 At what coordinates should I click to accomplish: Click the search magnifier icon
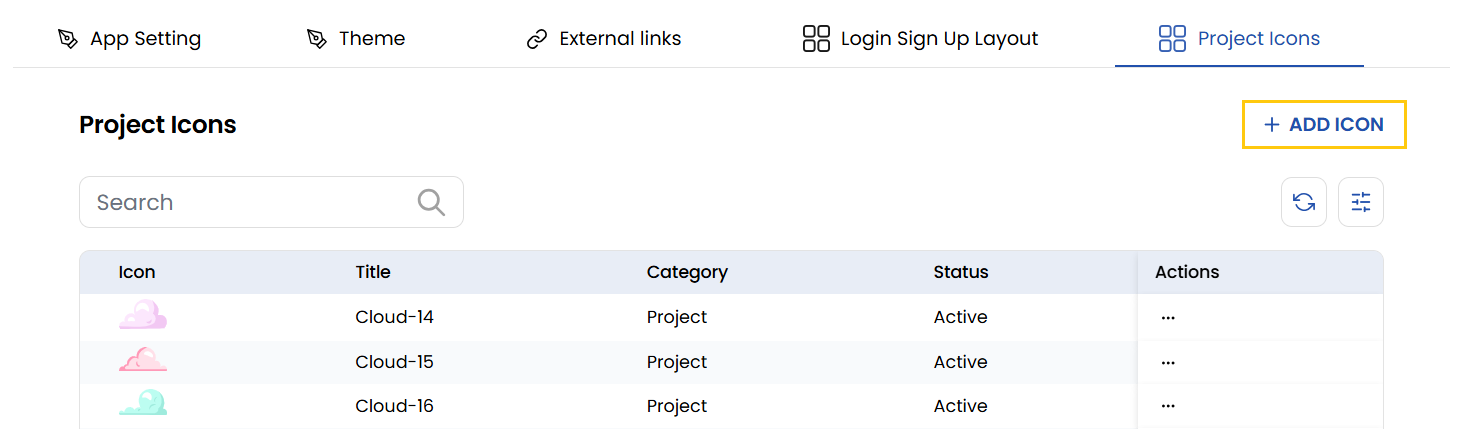(x=431, y=202)
